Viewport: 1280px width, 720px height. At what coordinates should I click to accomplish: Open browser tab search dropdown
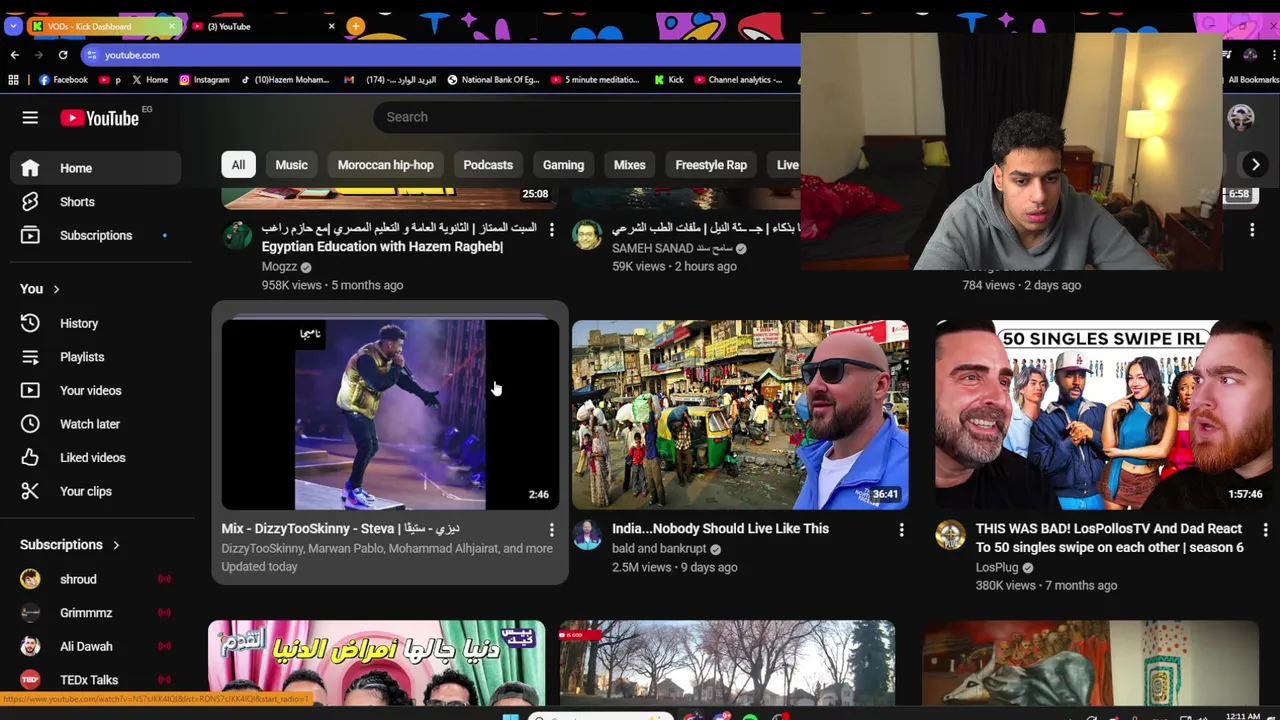click(13, 26)
